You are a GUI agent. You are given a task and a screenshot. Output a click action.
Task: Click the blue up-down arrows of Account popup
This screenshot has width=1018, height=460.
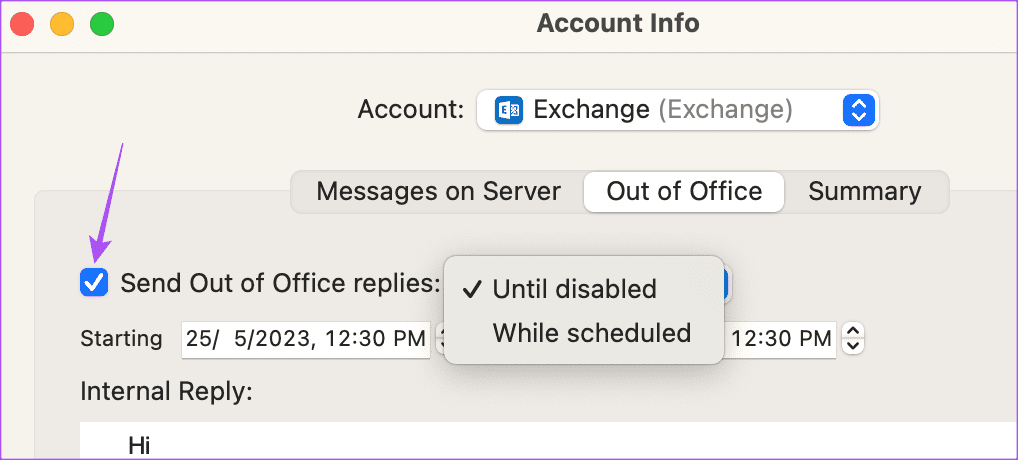(858, 110)
